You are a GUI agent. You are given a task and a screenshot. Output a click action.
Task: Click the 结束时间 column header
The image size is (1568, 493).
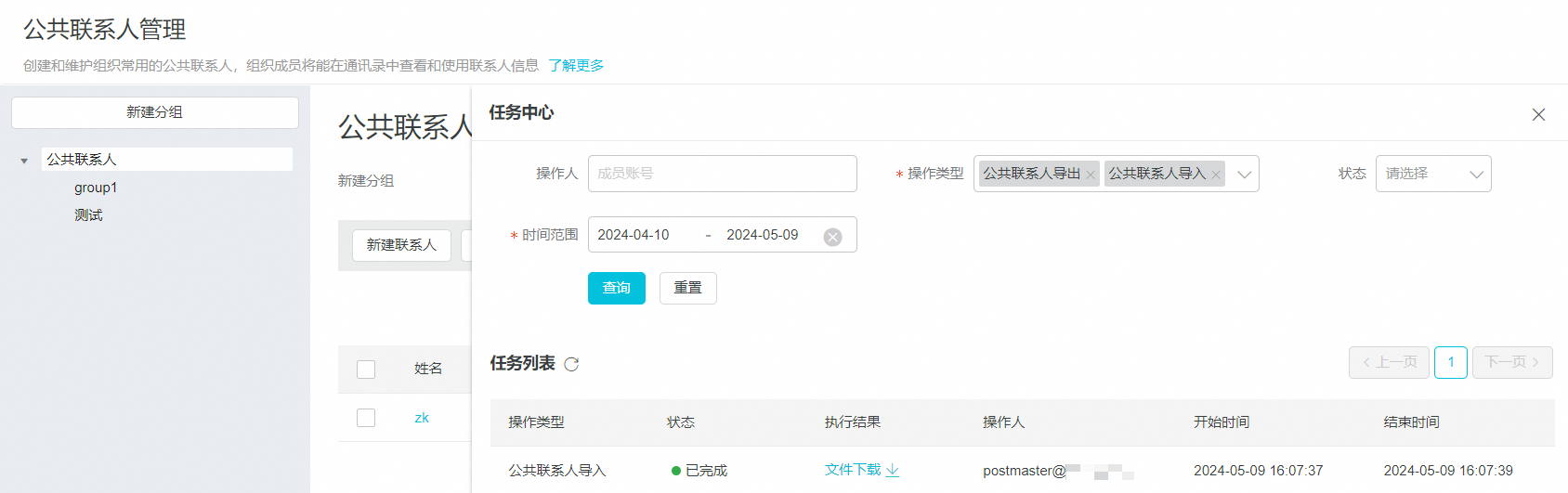coord(1412,422)
